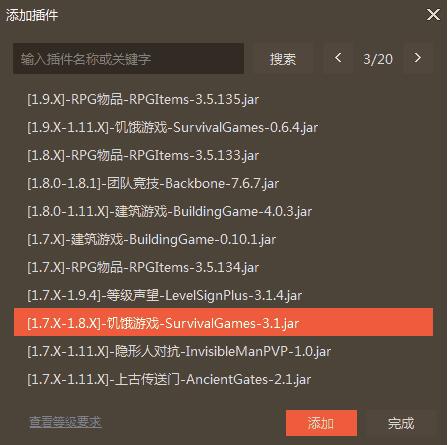Screen dimensions: 448x445
Task: Select RPGItems-3.5.134.jar for 1.7.X
Action: point(223,267)
